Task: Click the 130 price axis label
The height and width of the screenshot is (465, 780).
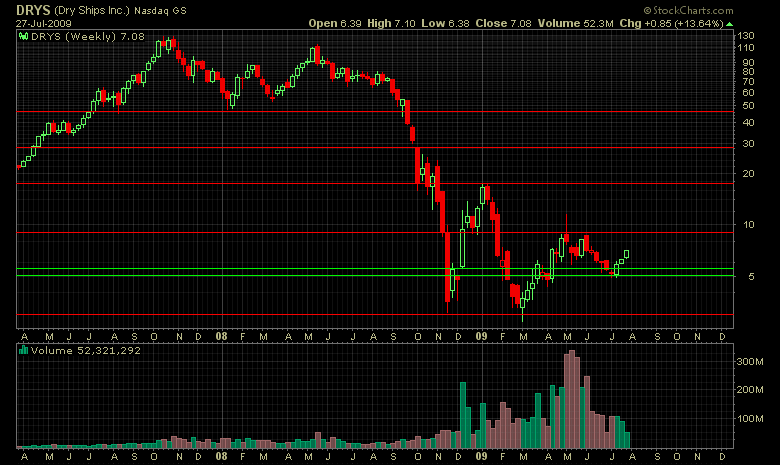Action: click(x=746, y=36)
